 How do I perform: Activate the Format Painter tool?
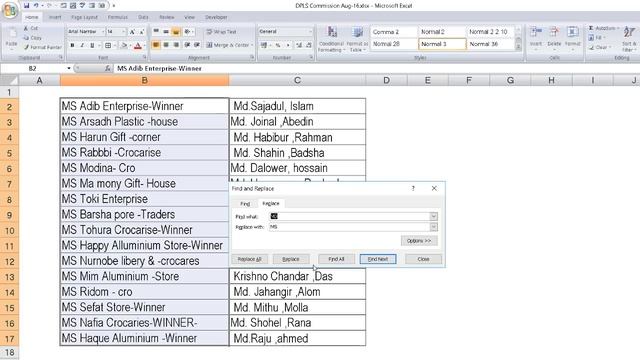point(42,47)
